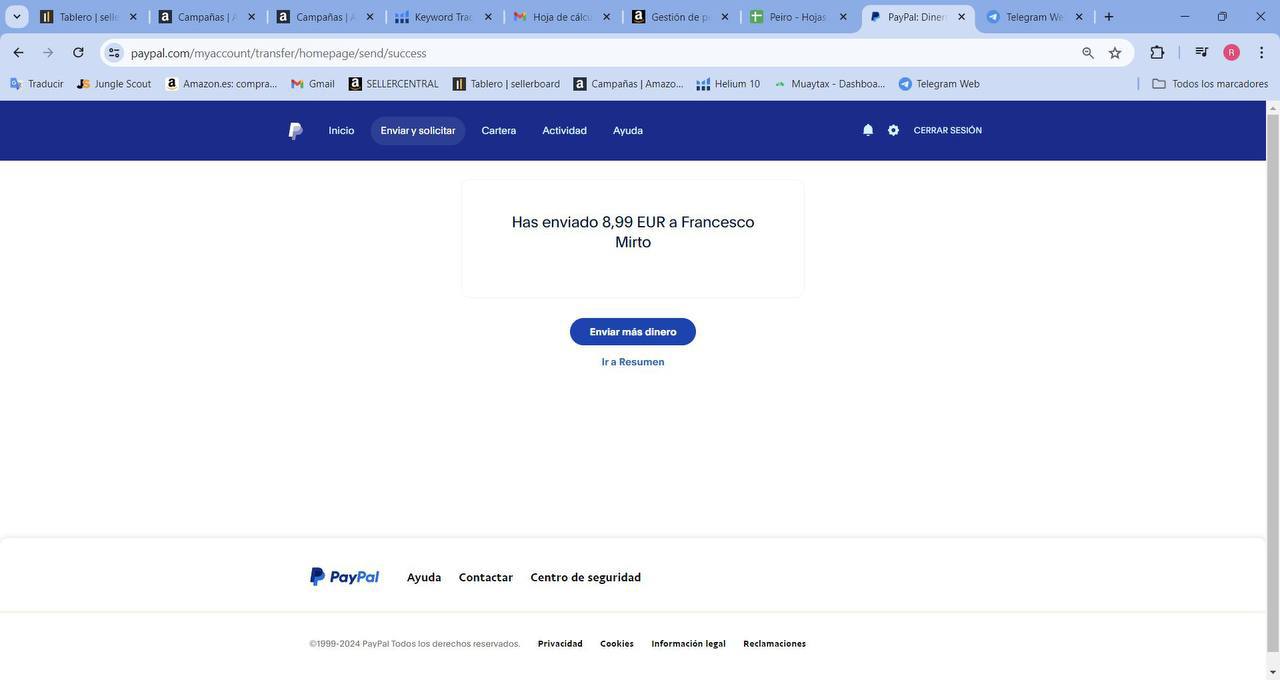Open Actividad in PayPal menu
Viewport: 1280px width, 680px height.
(x=564, y=131)
